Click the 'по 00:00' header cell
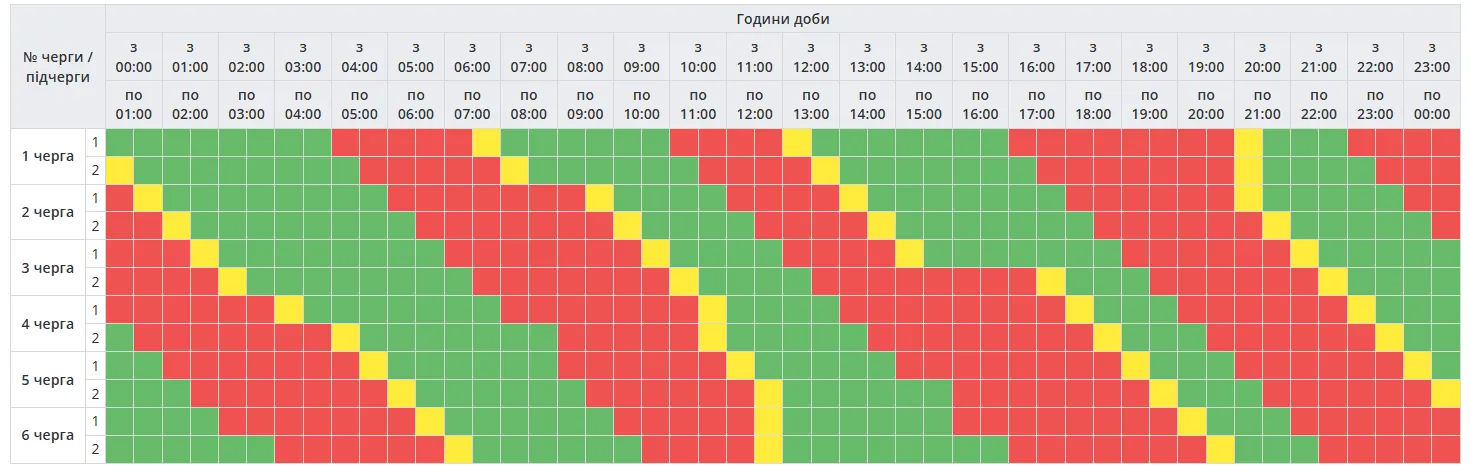The height and width of the screenshot is (466, 1471). (x=1432, y=105)
